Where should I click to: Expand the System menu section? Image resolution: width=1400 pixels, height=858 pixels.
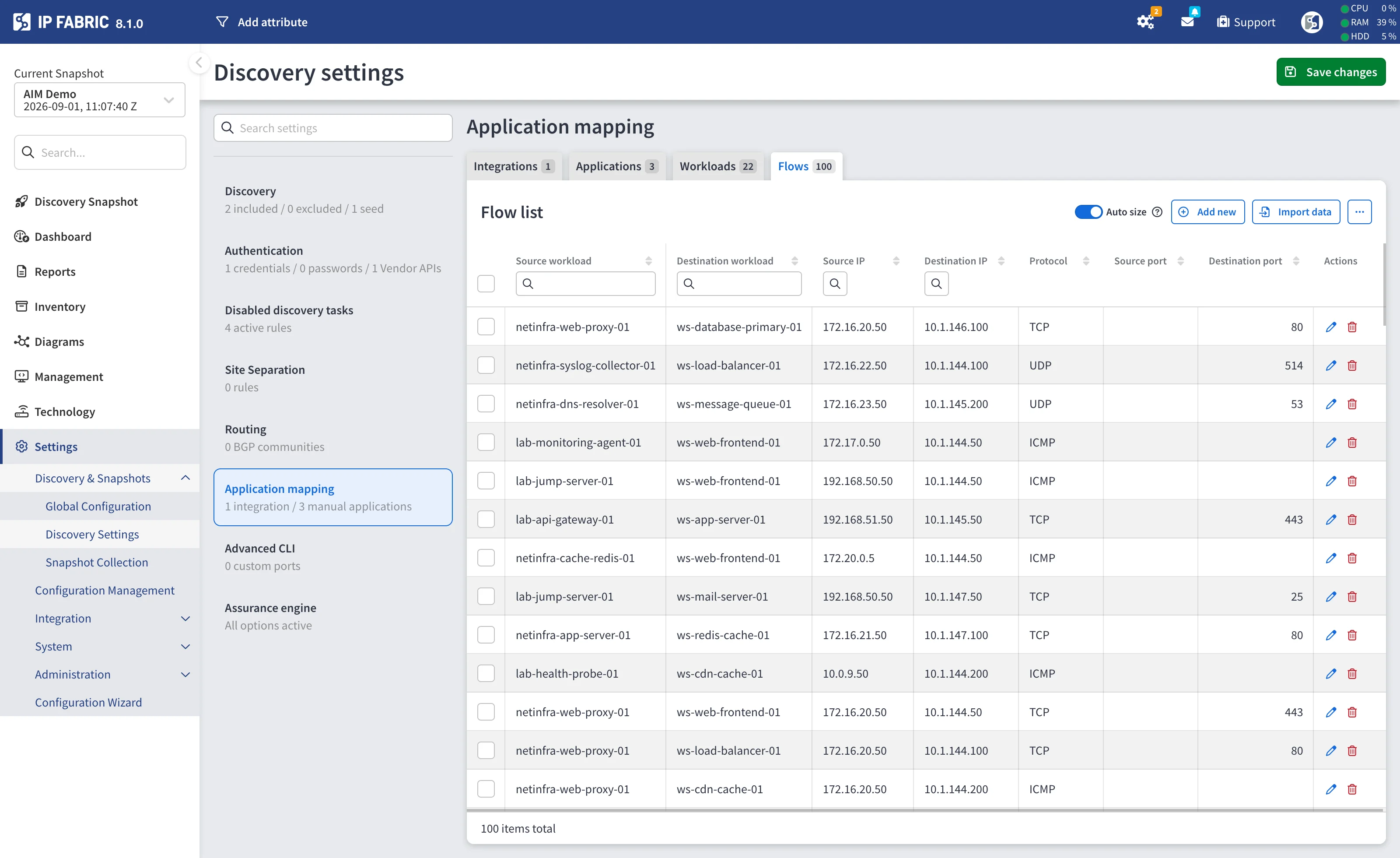click(185, 647)
